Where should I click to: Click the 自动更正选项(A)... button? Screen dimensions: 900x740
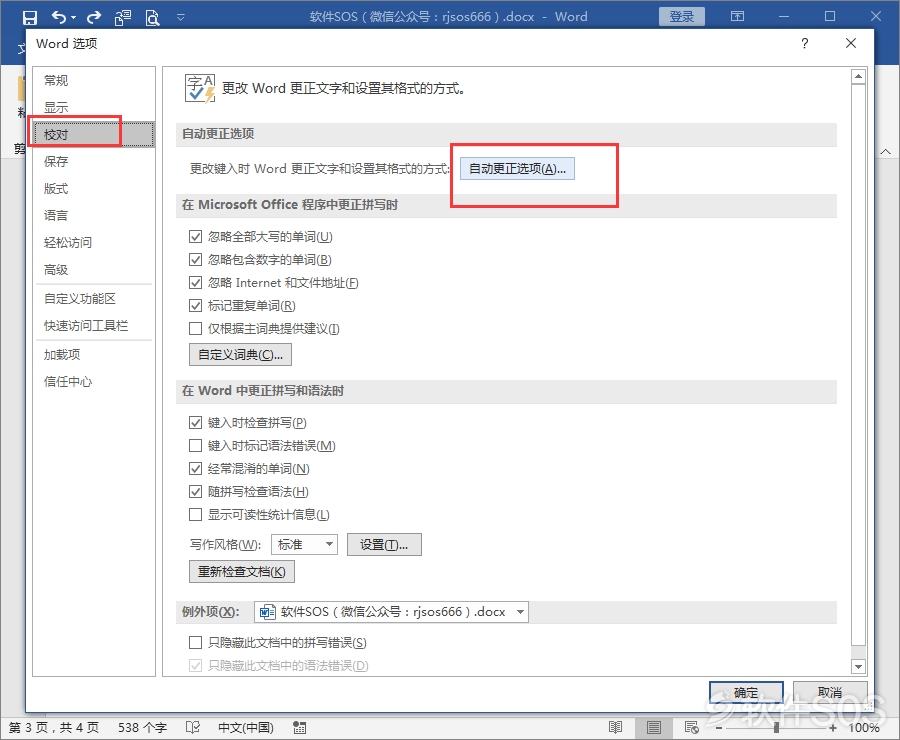click(x=517, y=169)
